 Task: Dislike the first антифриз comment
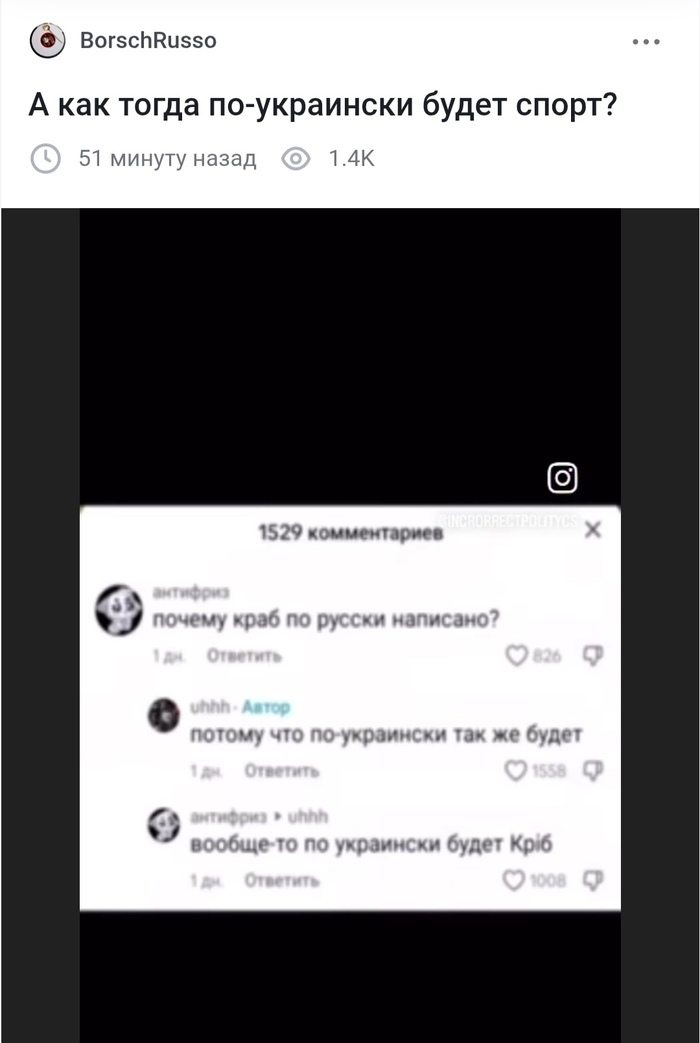click(x=593, y=656)
